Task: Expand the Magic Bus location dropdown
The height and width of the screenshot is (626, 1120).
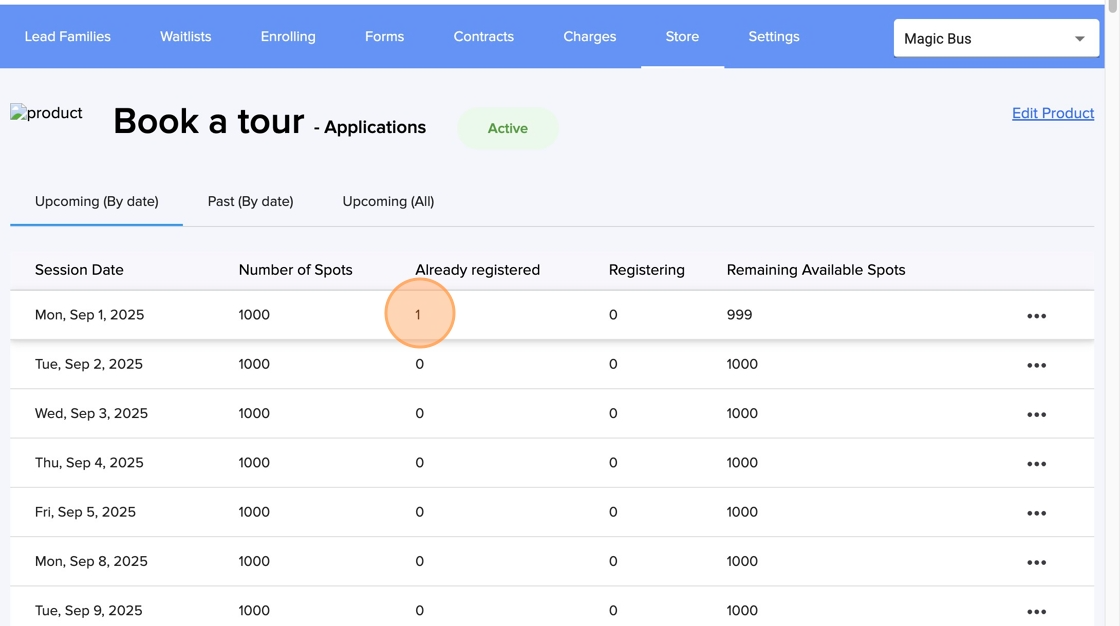Action: click(996, 39)
